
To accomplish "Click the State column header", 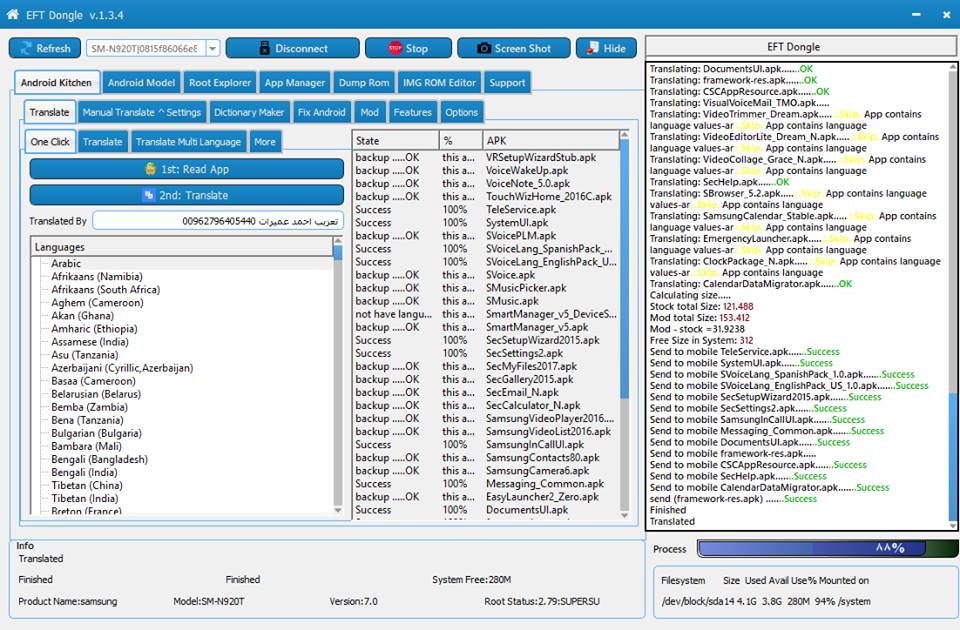I will tap(396, 141).
